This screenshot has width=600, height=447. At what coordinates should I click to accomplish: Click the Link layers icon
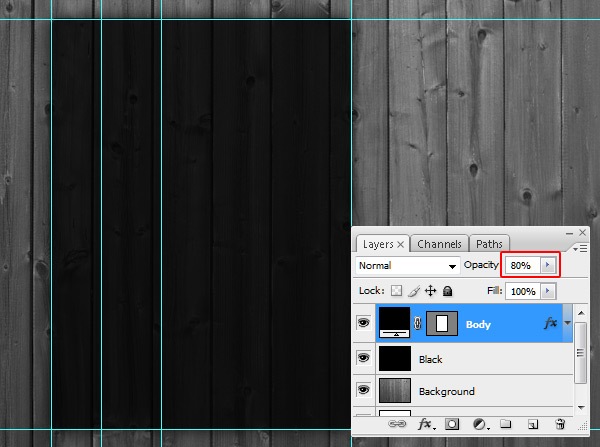(x=399, y=425)
